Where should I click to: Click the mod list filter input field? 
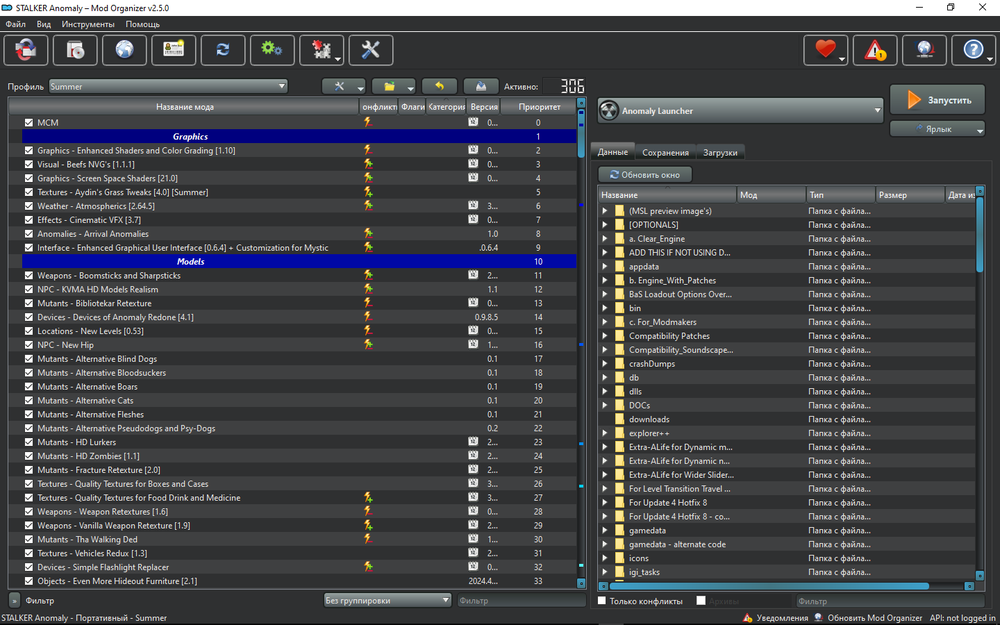(x=520, y=600)
